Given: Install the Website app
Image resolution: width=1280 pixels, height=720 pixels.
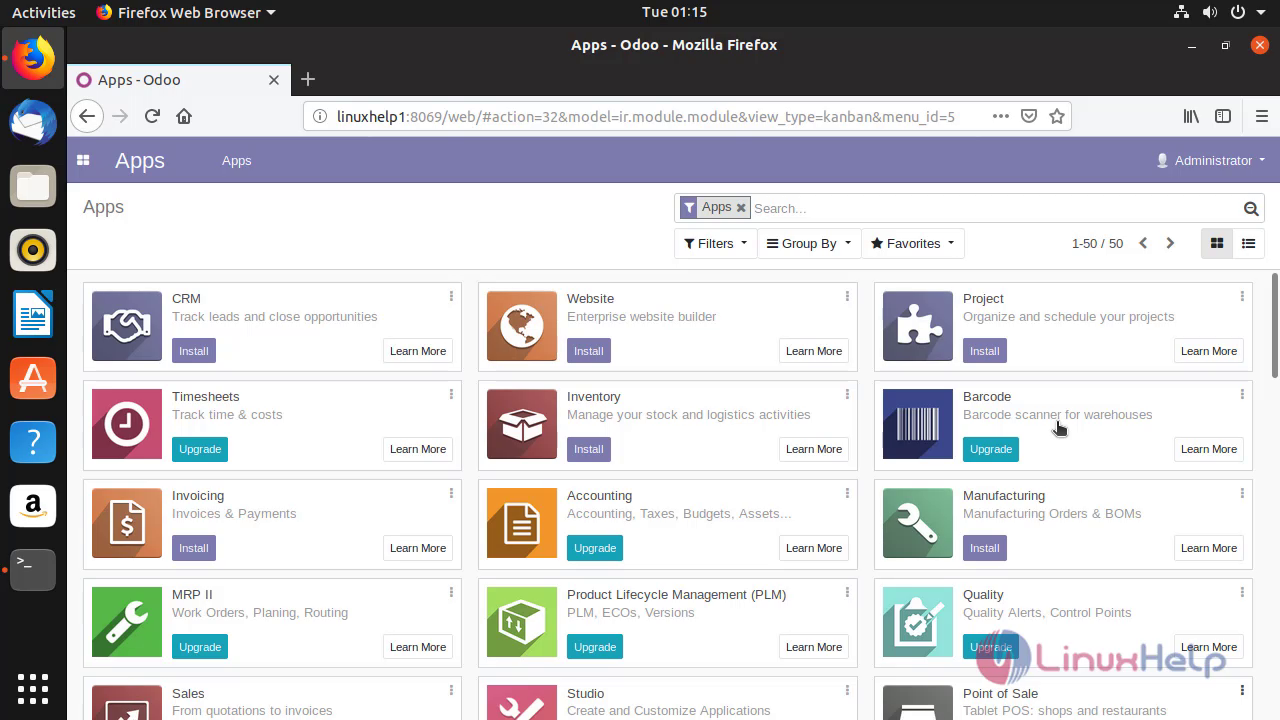Looking at the screenshot, I should point(589,351).
